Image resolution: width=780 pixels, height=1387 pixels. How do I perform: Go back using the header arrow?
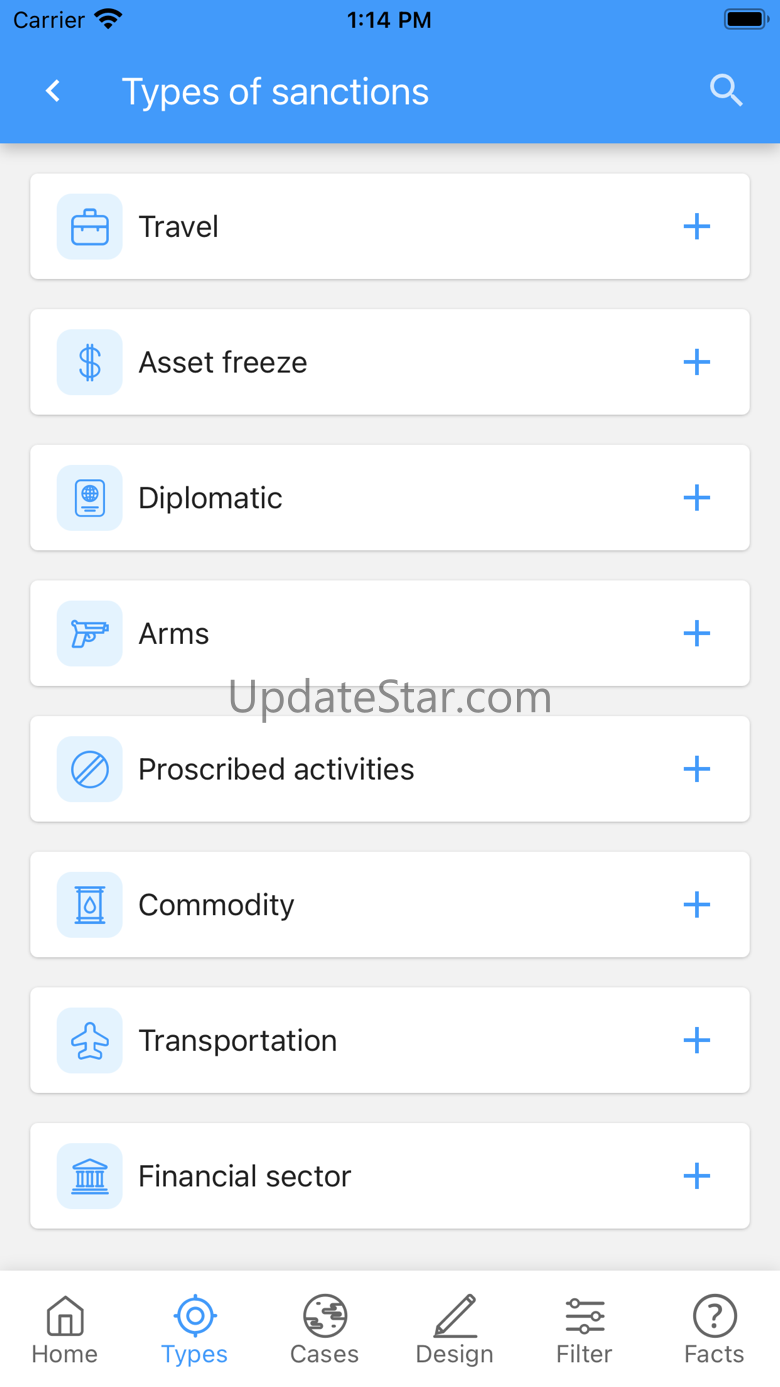coord(54,91)
